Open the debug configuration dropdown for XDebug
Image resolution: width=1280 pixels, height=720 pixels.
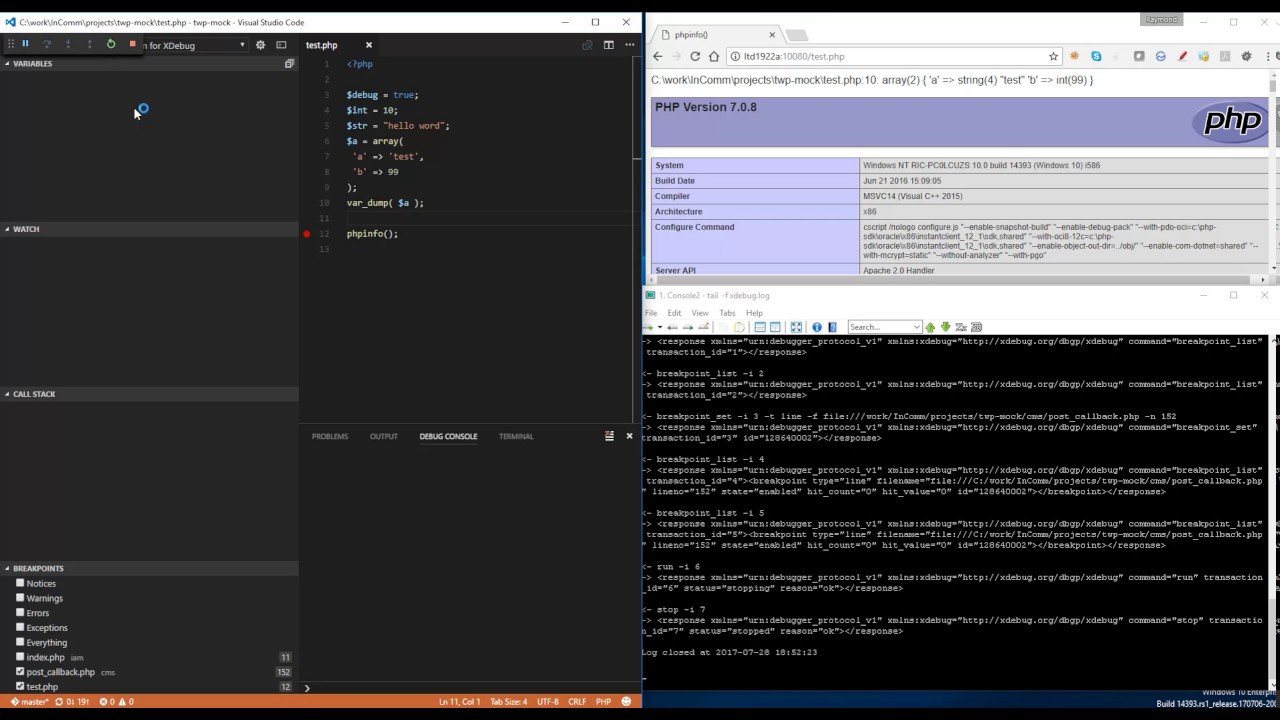coord(195,45)
